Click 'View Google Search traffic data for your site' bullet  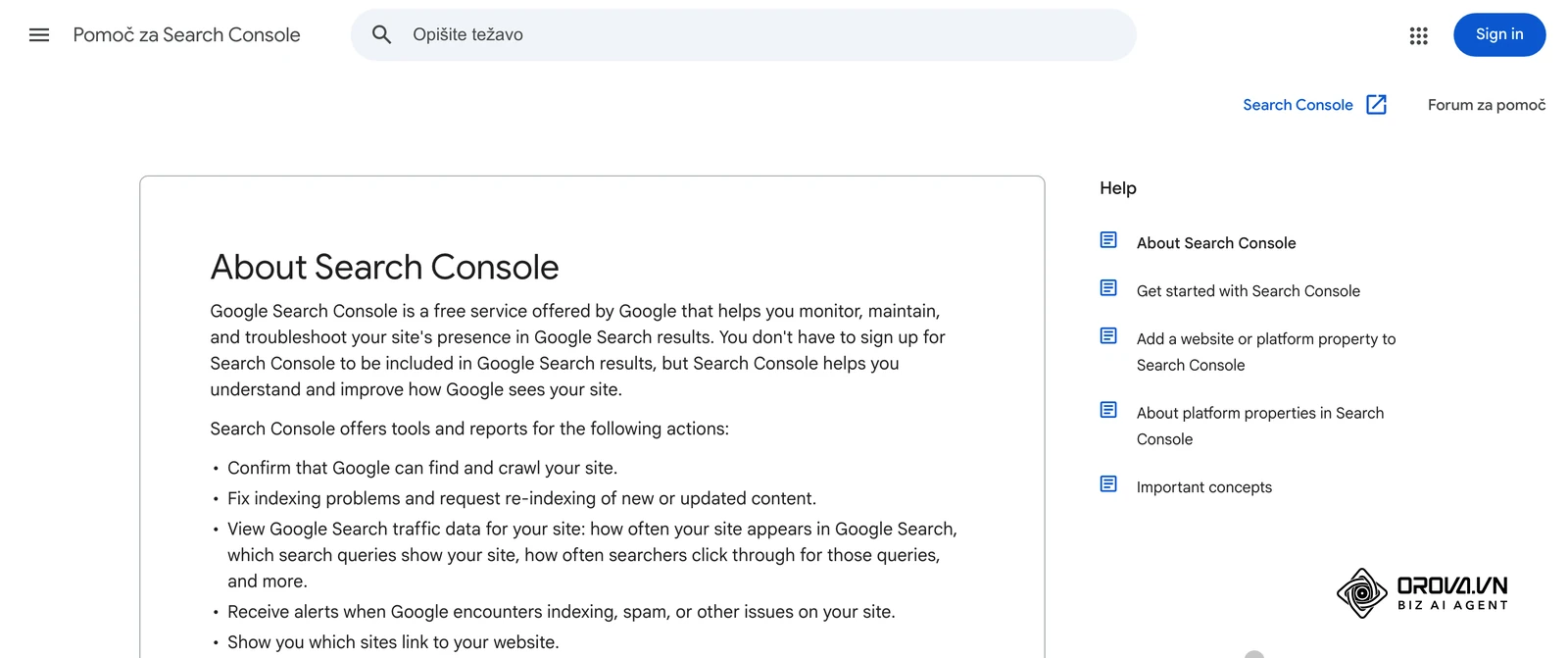coord(592,555)
